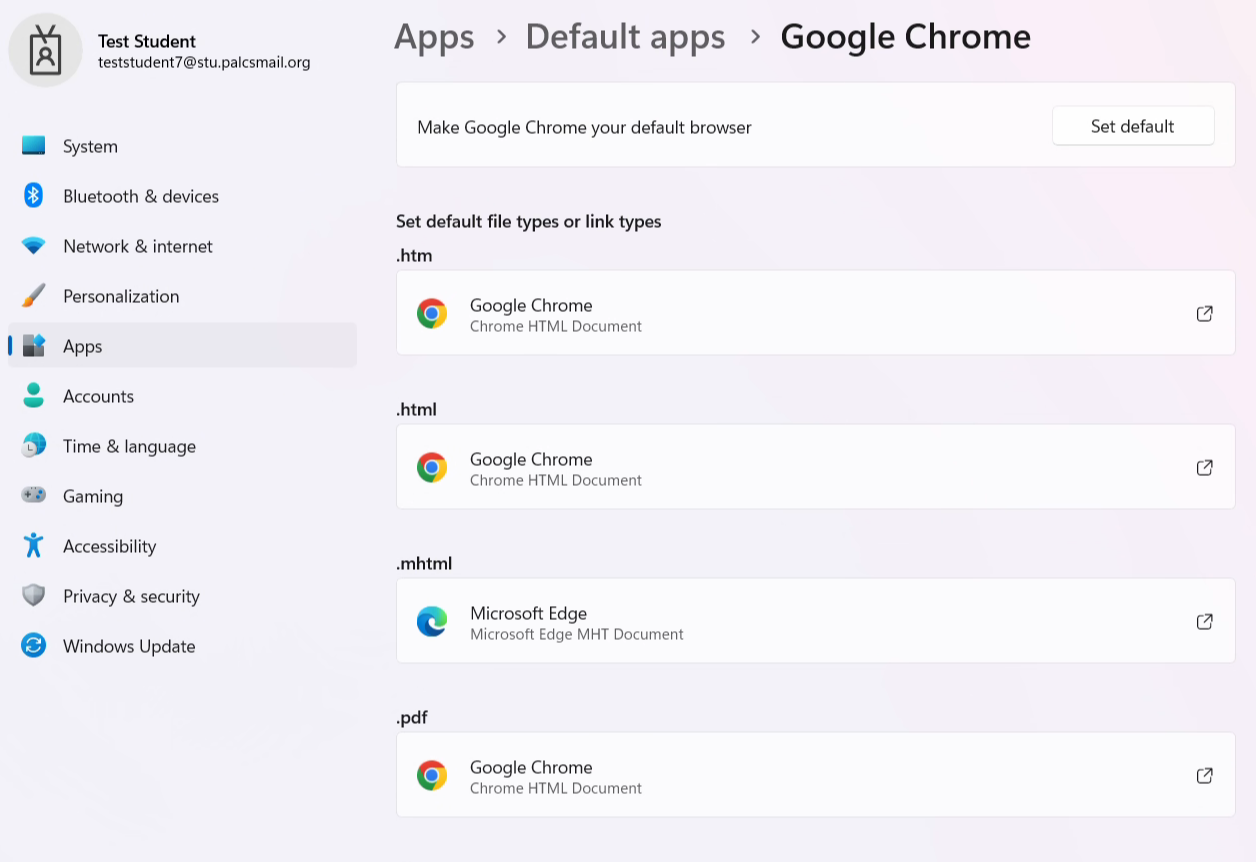Click the Privacy & security shield icon
This screenshot has width=1256, height=862.
pos(34,596)
